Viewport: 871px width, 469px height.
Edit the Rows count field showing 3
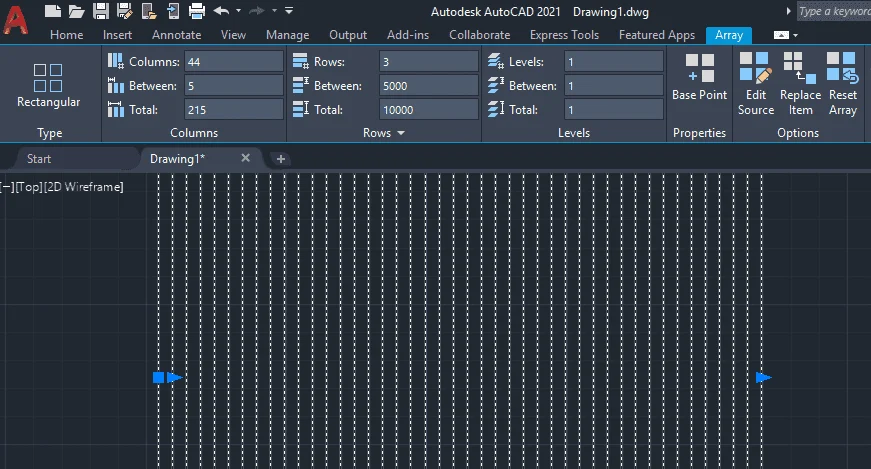coord(428,62)
